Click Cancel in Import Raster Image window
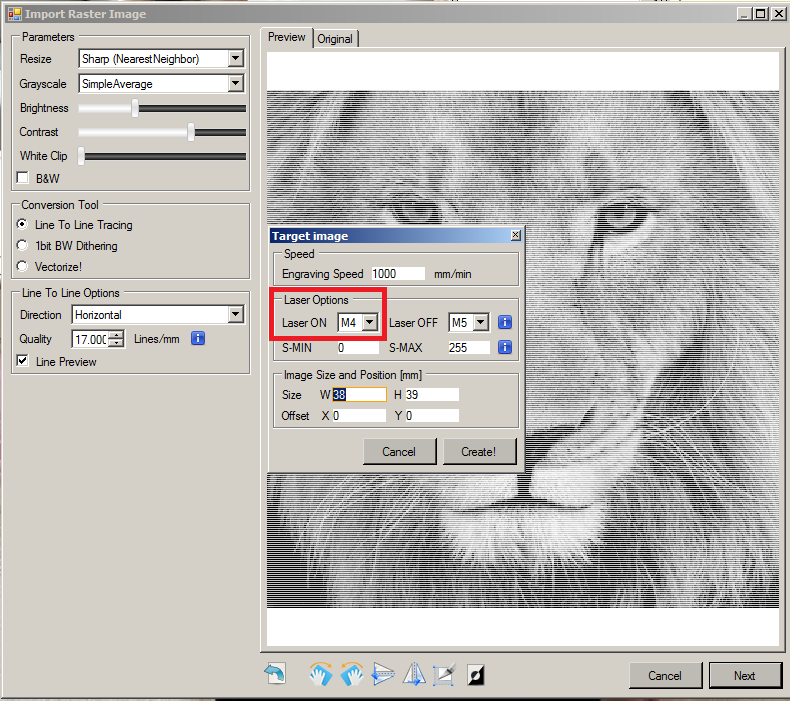Screen dimensions: 790x701 pos(665,675)
